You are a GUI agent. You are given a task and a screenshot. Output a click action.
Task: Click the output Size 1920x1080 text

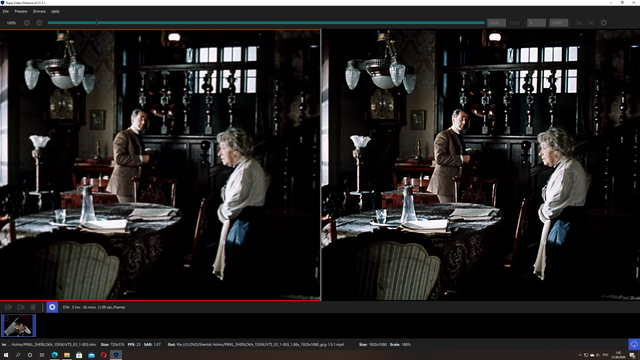tap(373, 344)
